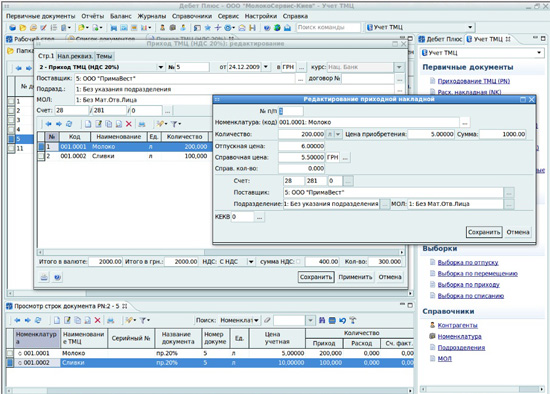
Task: Click forward arrow in document lines toolbar
Action: pos(28,320)
